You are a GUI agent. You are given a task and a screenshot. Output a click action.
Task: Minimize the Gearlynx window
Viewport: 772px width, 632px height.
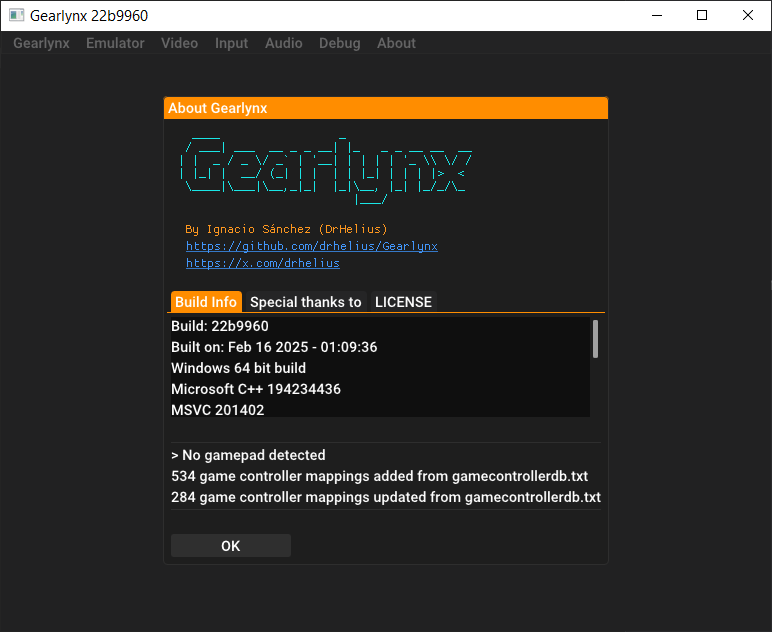(657, 15)
